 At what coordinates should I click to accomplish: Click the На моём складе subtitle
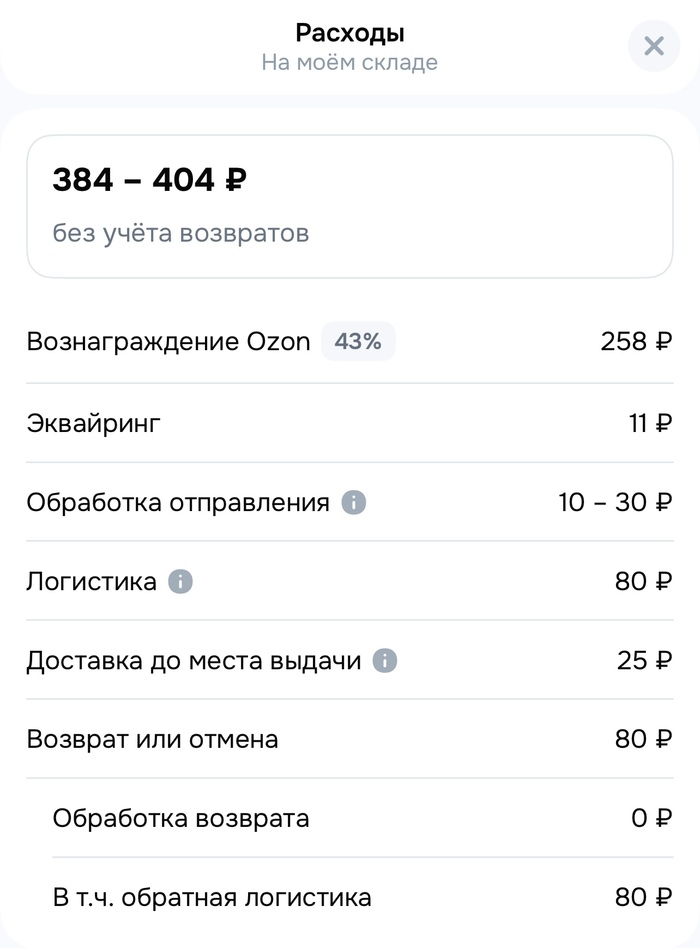pyautogui.click(x=350, y=62)
